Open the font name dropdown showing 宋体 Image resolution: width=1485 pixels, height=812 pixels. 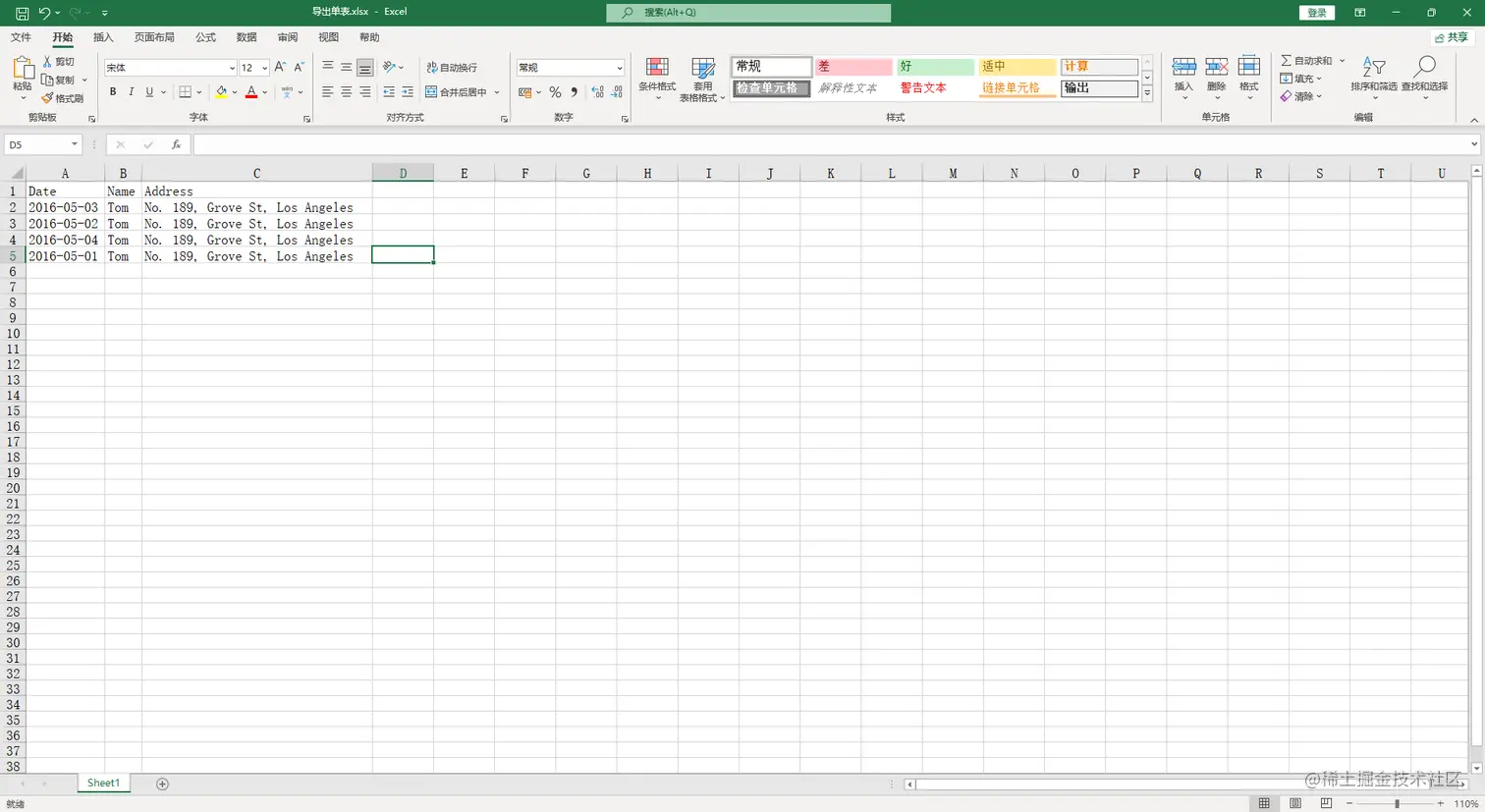(x=232, y=68)
